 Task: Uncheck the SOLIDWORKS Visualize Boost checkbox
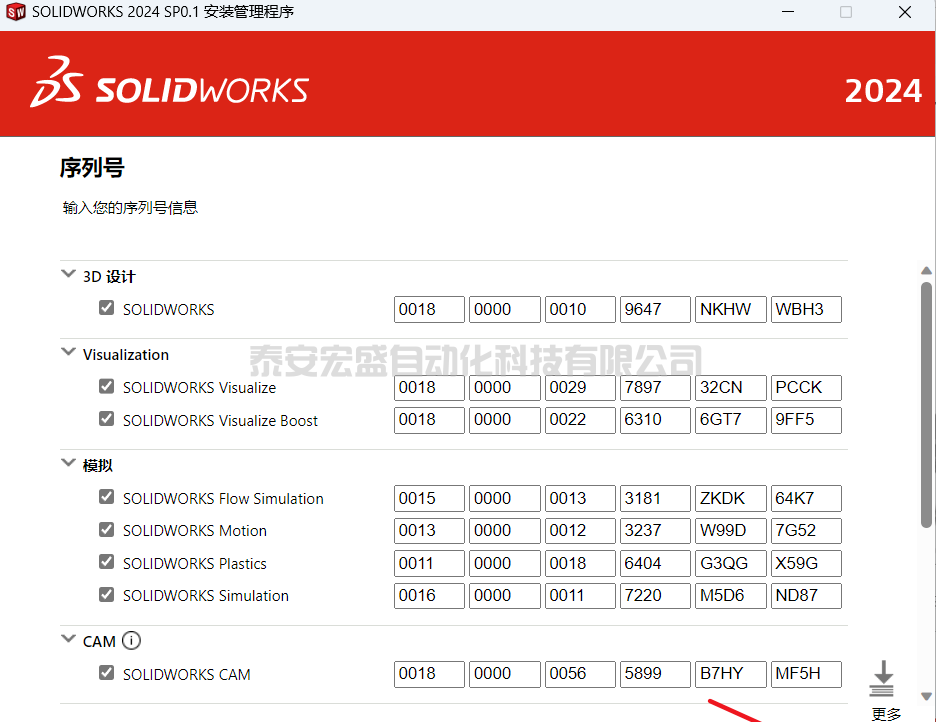107,419
